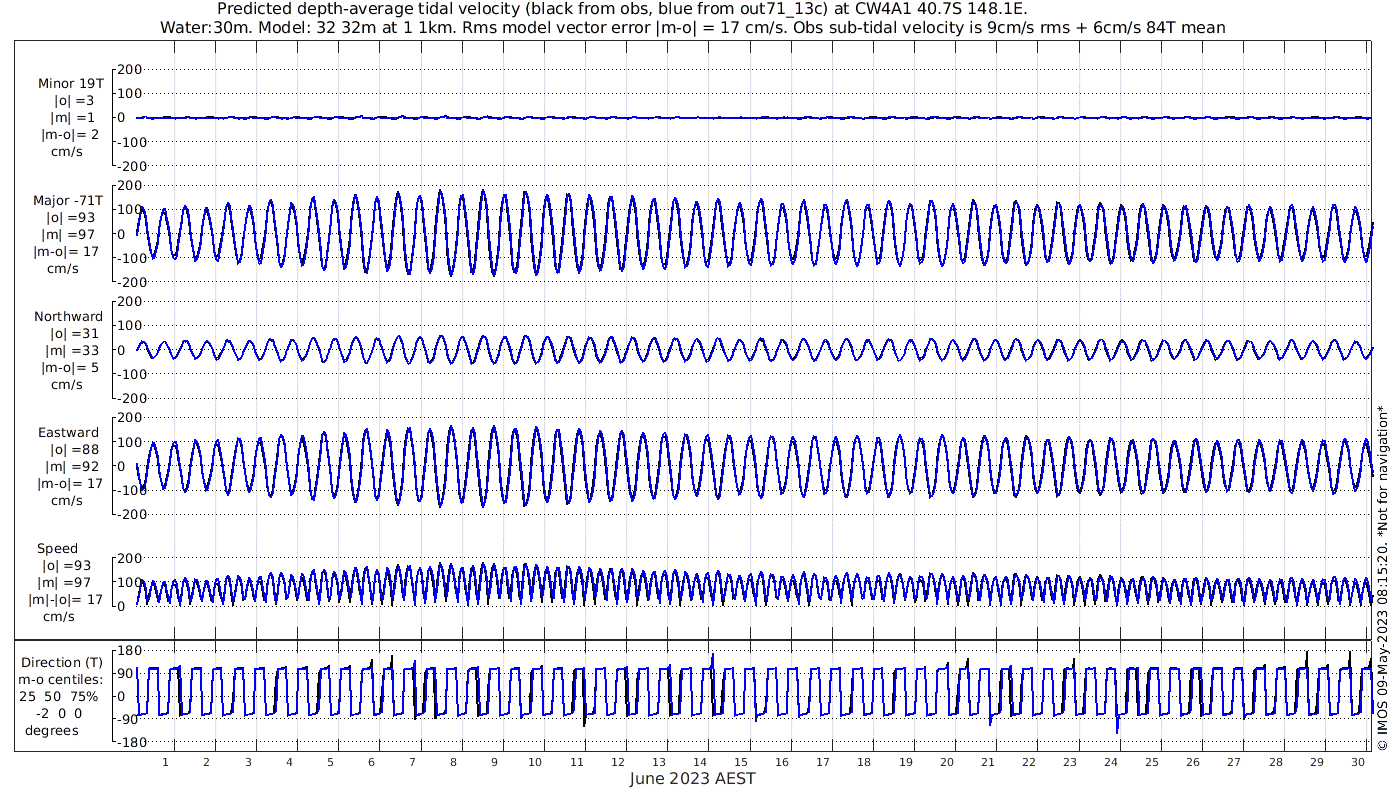Click day '21' on the date axis
Image resolution: width=1400 pixels, height=800 pixels.
pyautogui.click(x=988, y=762)
